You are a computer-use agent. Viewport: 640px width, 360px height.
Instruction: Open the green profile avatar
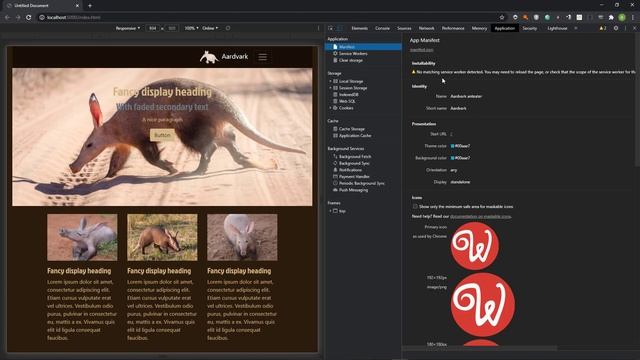622,18
